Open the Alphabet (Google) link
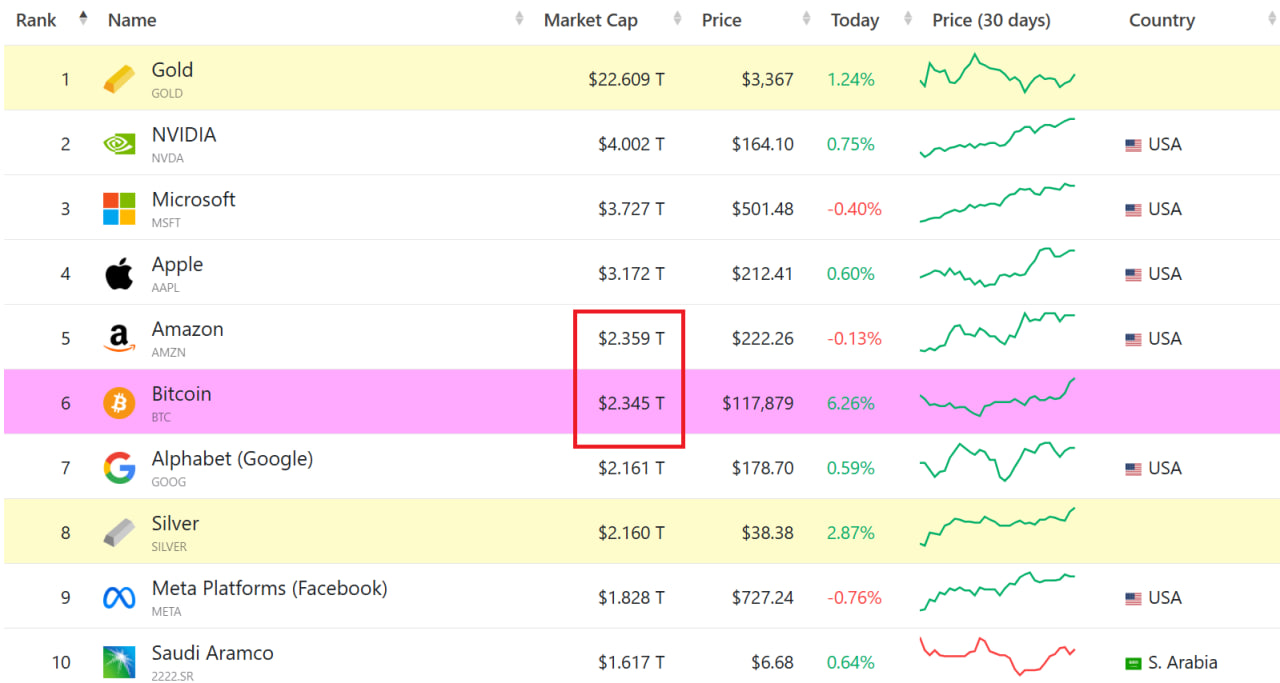Image resolution: width=1280 pixels, height=683 pixels. [x=232, y=459]
